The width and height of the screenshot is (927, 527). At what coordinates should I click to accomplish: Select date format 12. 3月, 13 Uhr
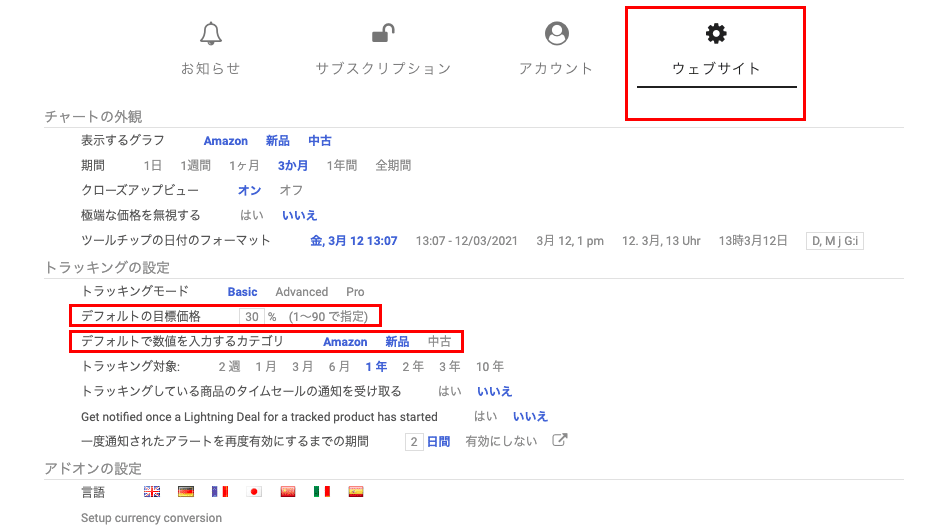pyautogui.click(x=661, y=241)
